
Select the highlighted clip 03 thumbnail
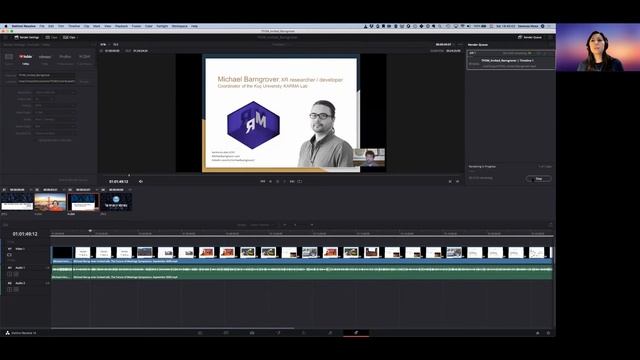click(83, 202)
